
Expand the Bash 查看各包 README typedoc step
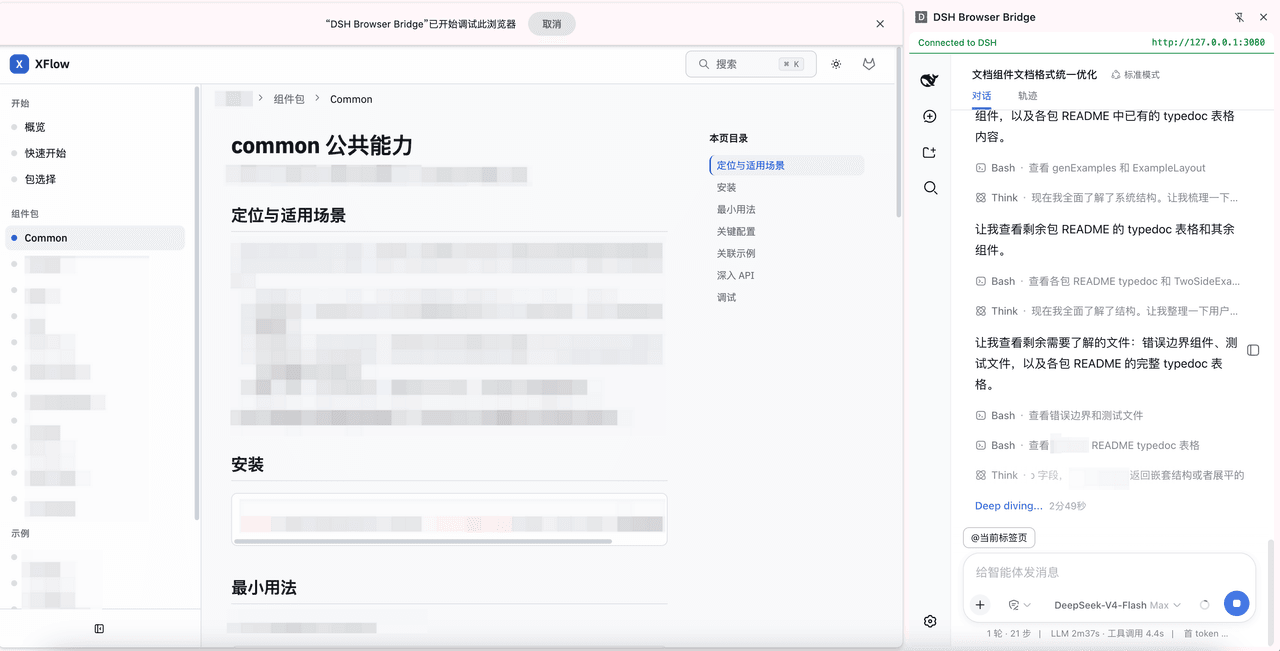pos(1107,281)
